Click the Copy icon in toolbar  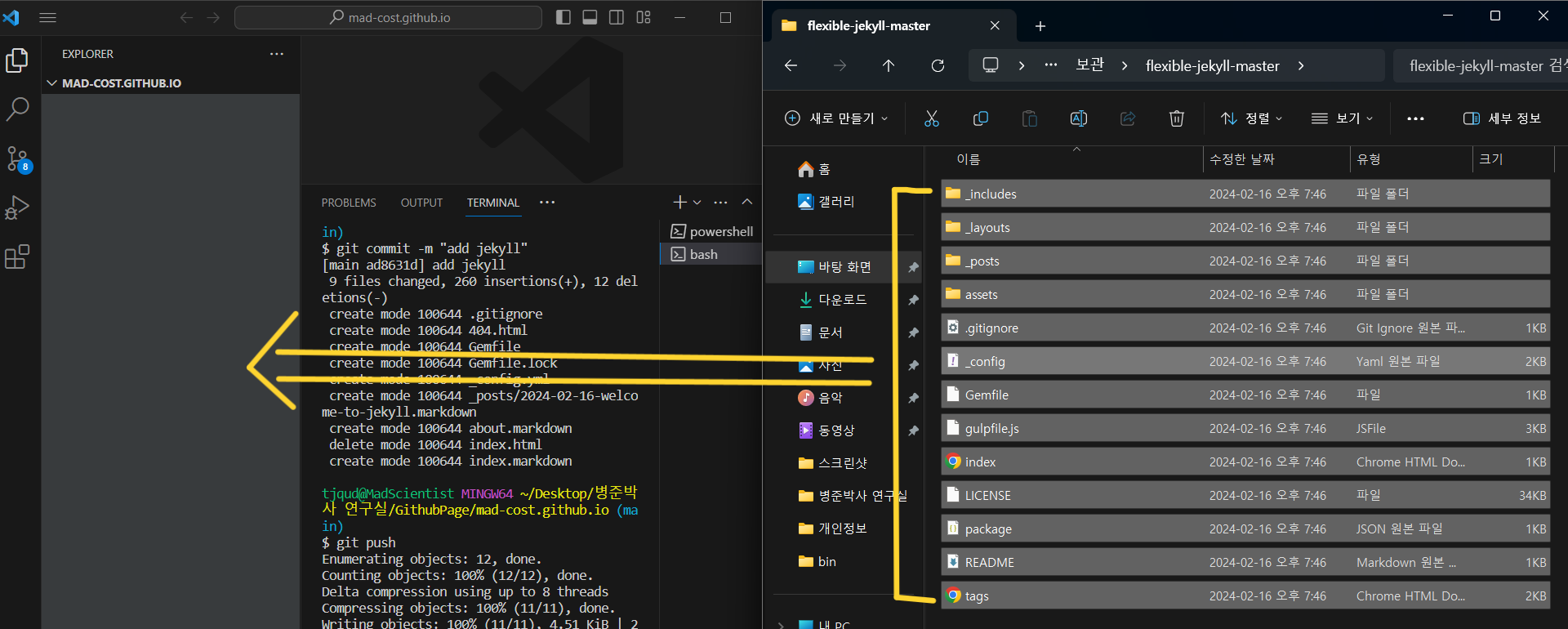pyautogui.click(x=980, y=118)
